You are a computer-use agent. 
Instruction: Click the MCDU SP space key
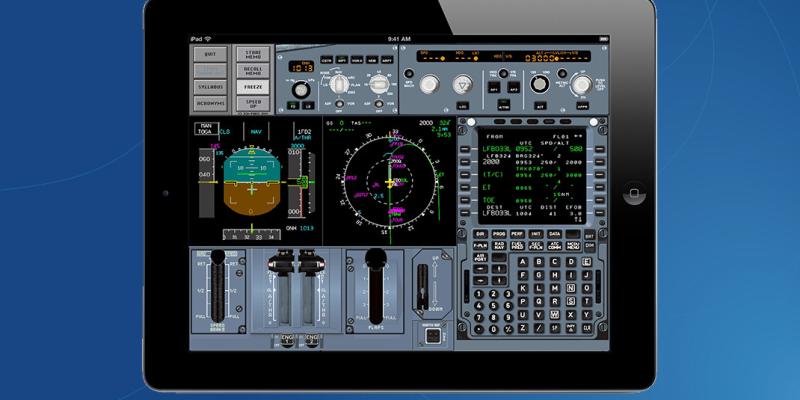[555, 328]
